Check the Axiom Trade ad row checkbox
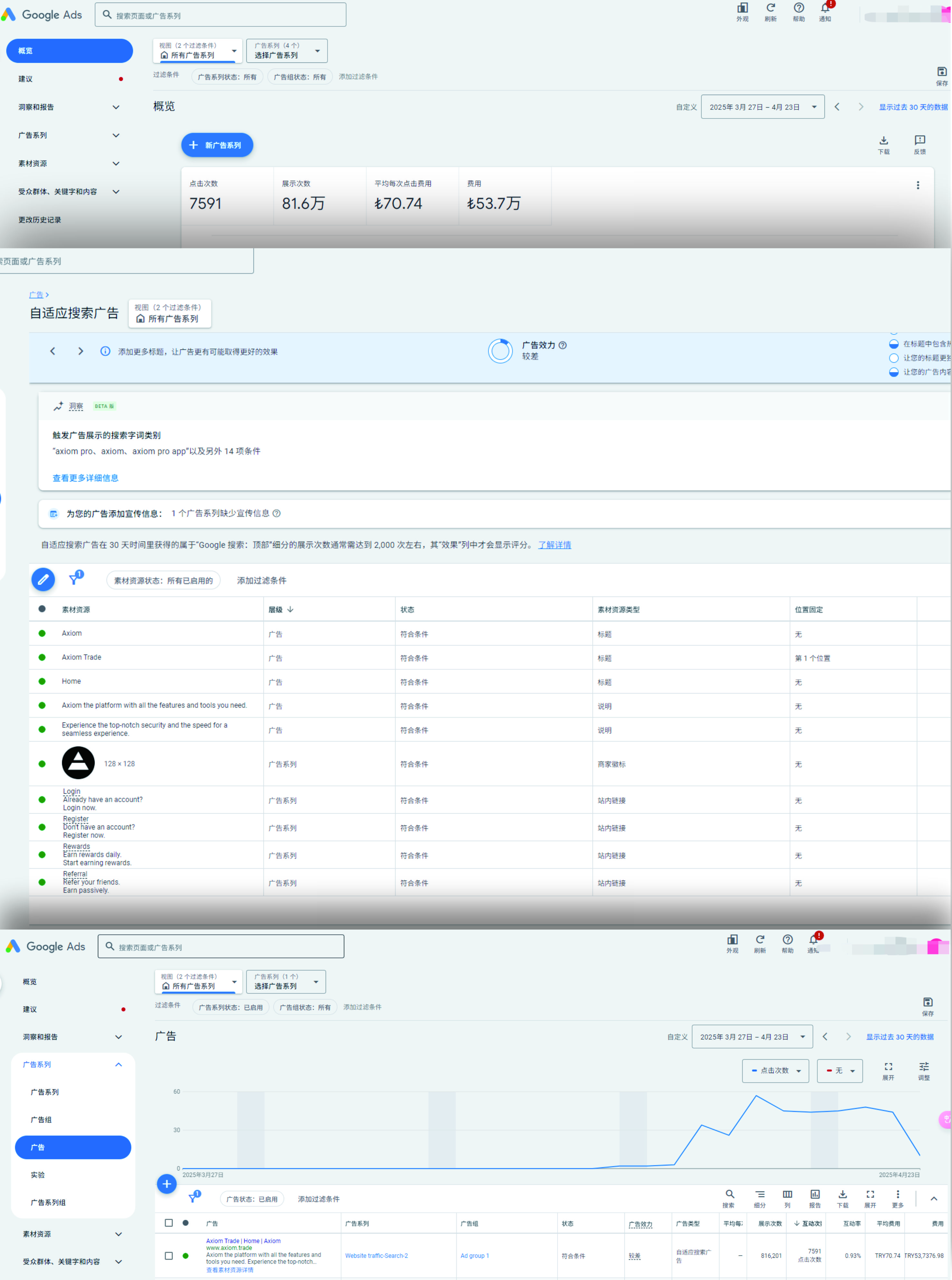Viewport: 952px width, 1280px height. [169, 1255]
